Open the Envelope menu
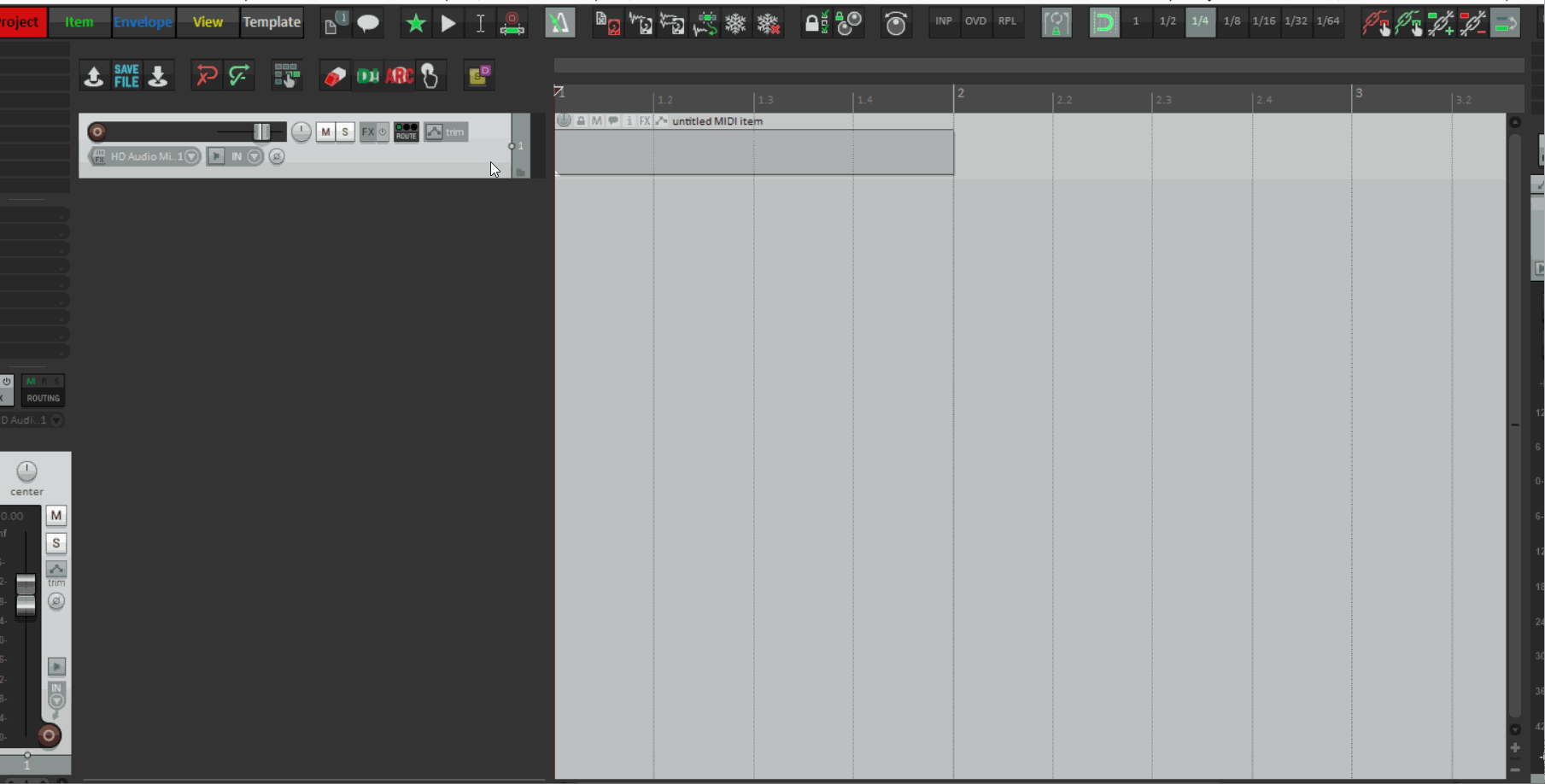 point(143,22)
